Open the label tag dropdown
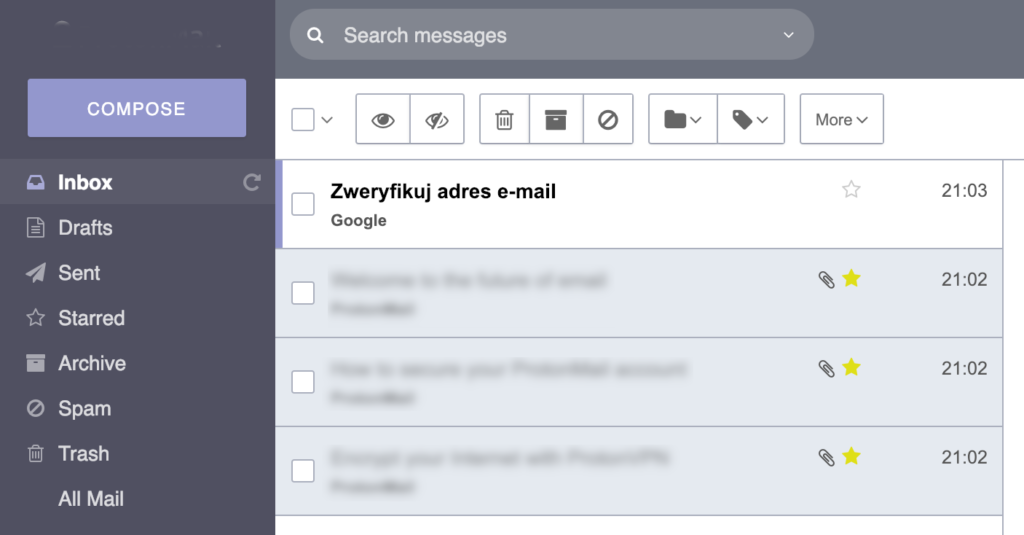The width and height of the screenshot is (1024, 535). [750, 120]
